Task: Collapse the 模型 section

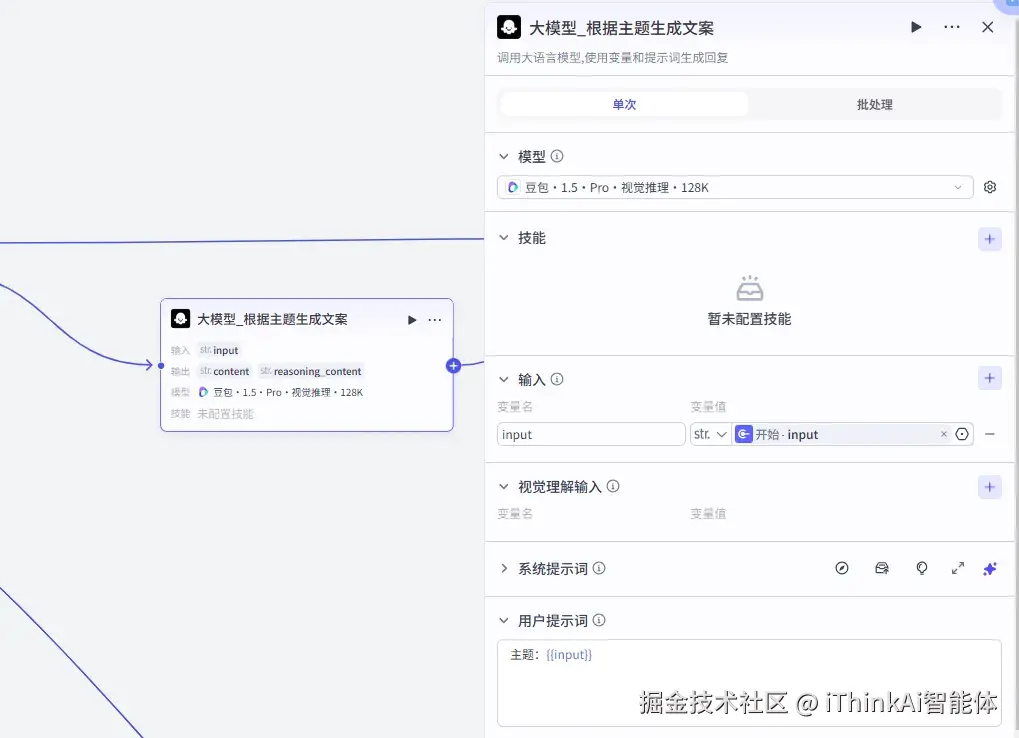Action: click(x=504, y=157)
